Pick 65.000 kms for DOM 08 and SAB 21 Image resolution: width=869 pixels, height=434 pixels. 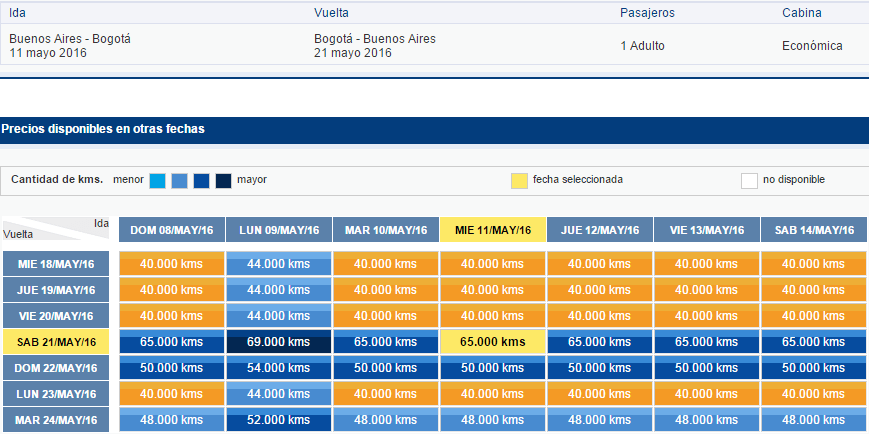pyautogui.click(x=172, y=342)
